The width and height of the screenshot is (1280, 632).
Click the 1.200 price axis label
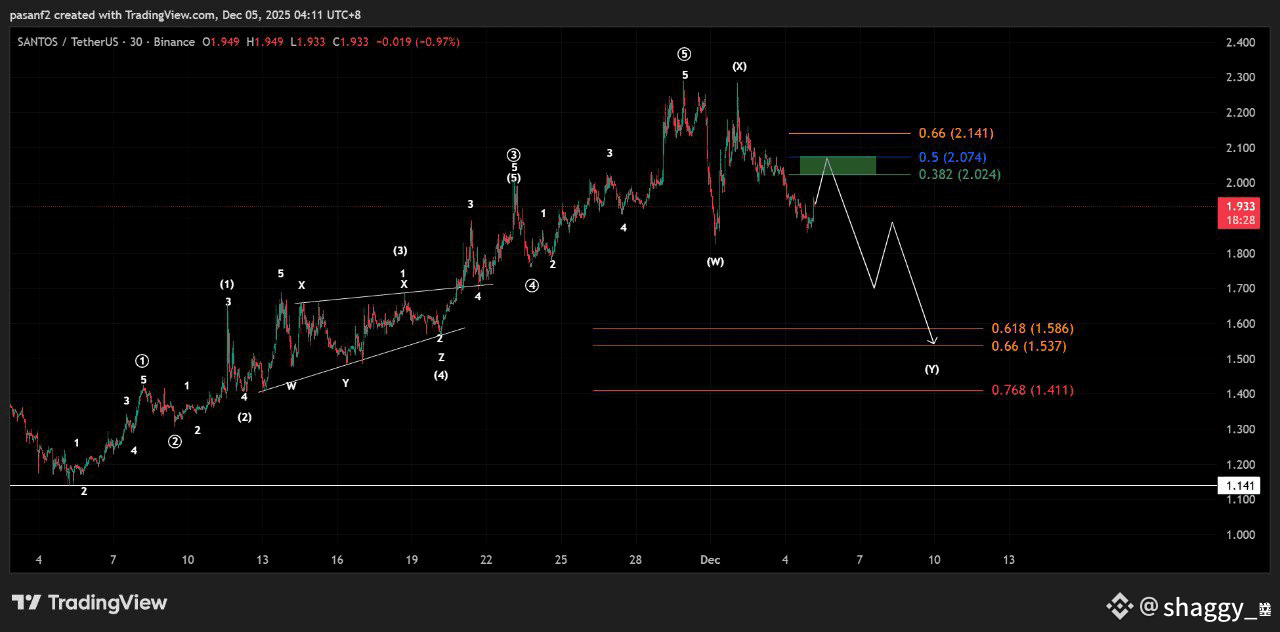1240,464
